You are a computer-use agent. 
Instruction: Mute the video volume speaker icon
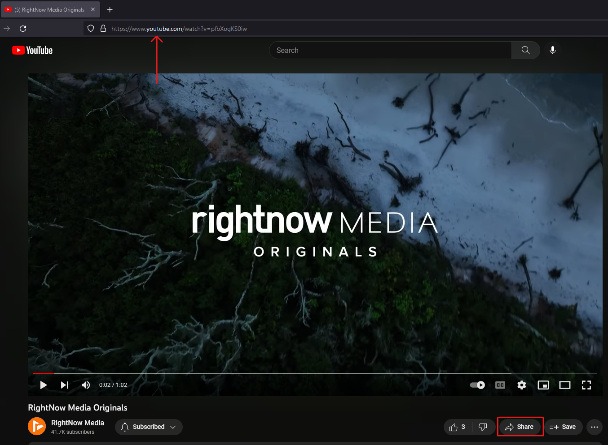pyautogui.click(x=86, y=385)
